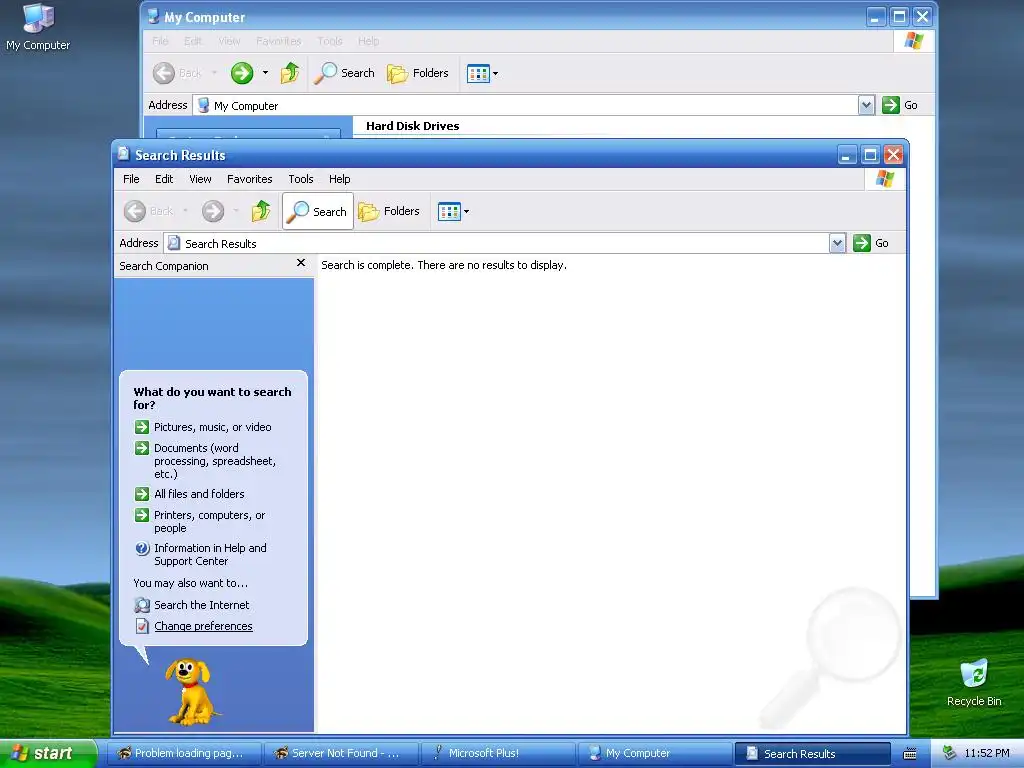Click Up folder icon in Search Results toolbar
The height and width of the screenshot is (768, 1024).
point(261,211)
